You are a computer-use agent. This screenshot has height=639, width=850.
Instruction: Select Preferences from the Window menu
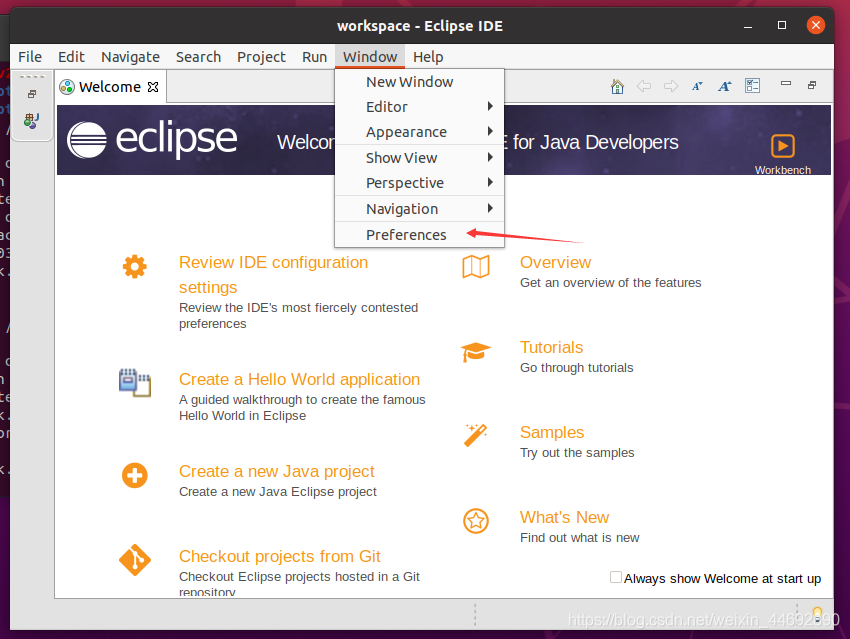(406, 234)
